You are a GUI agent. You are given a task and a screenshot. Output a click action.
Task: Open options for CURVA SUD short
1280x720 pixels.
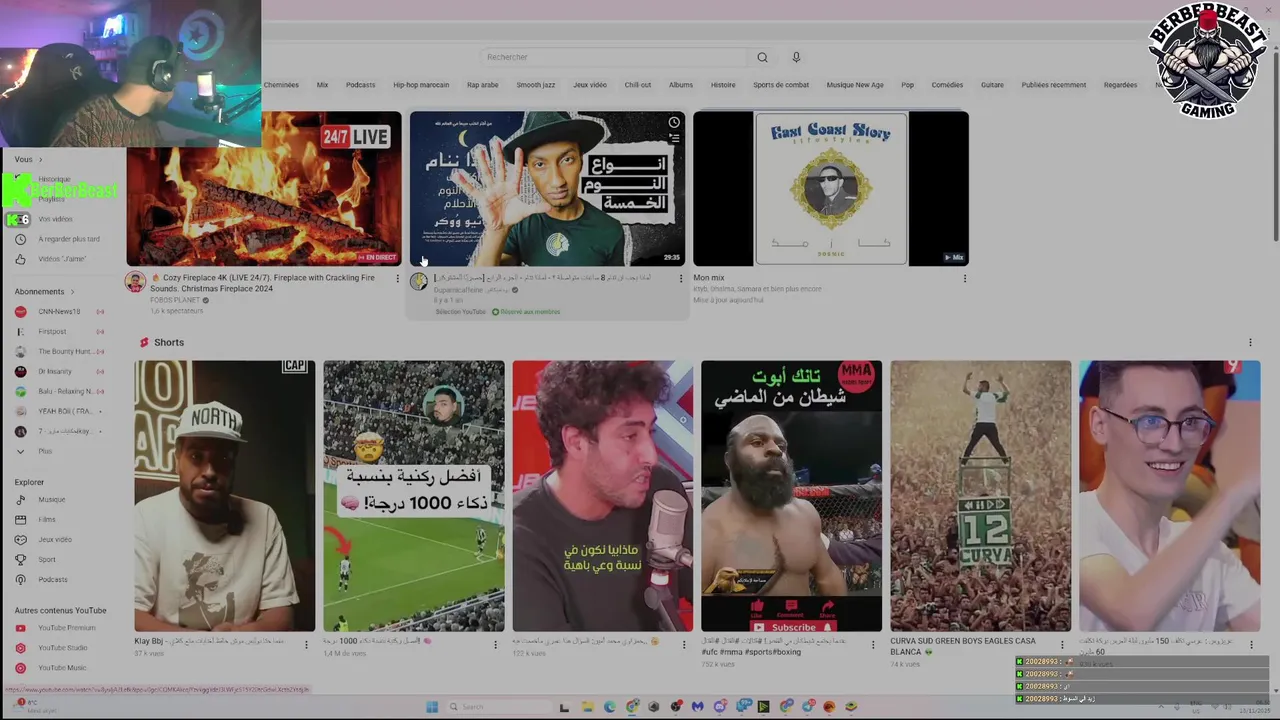pos(1062,645)
